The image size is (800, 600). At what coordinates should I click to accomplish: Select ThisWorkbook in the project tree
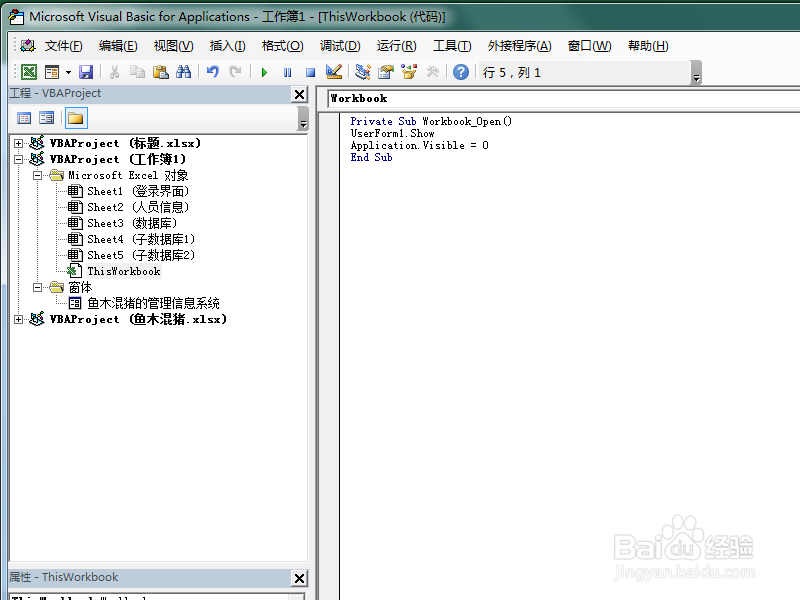click(123, 271)
